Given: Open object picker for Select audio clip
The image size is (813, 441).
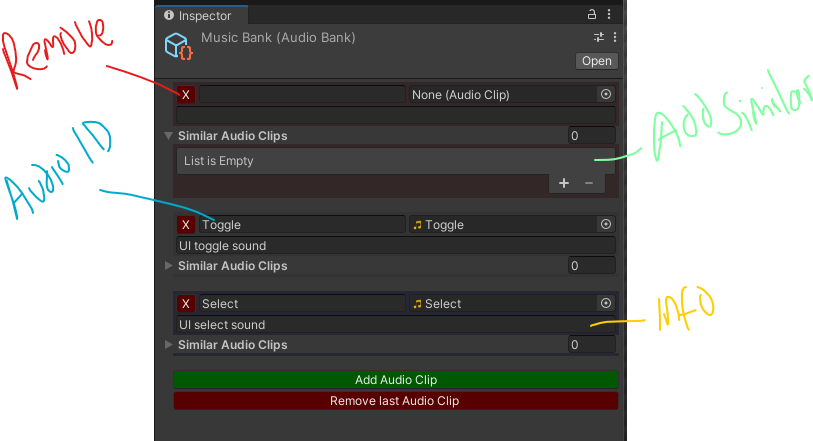Looking at the screenshot, I should [605, 303].
